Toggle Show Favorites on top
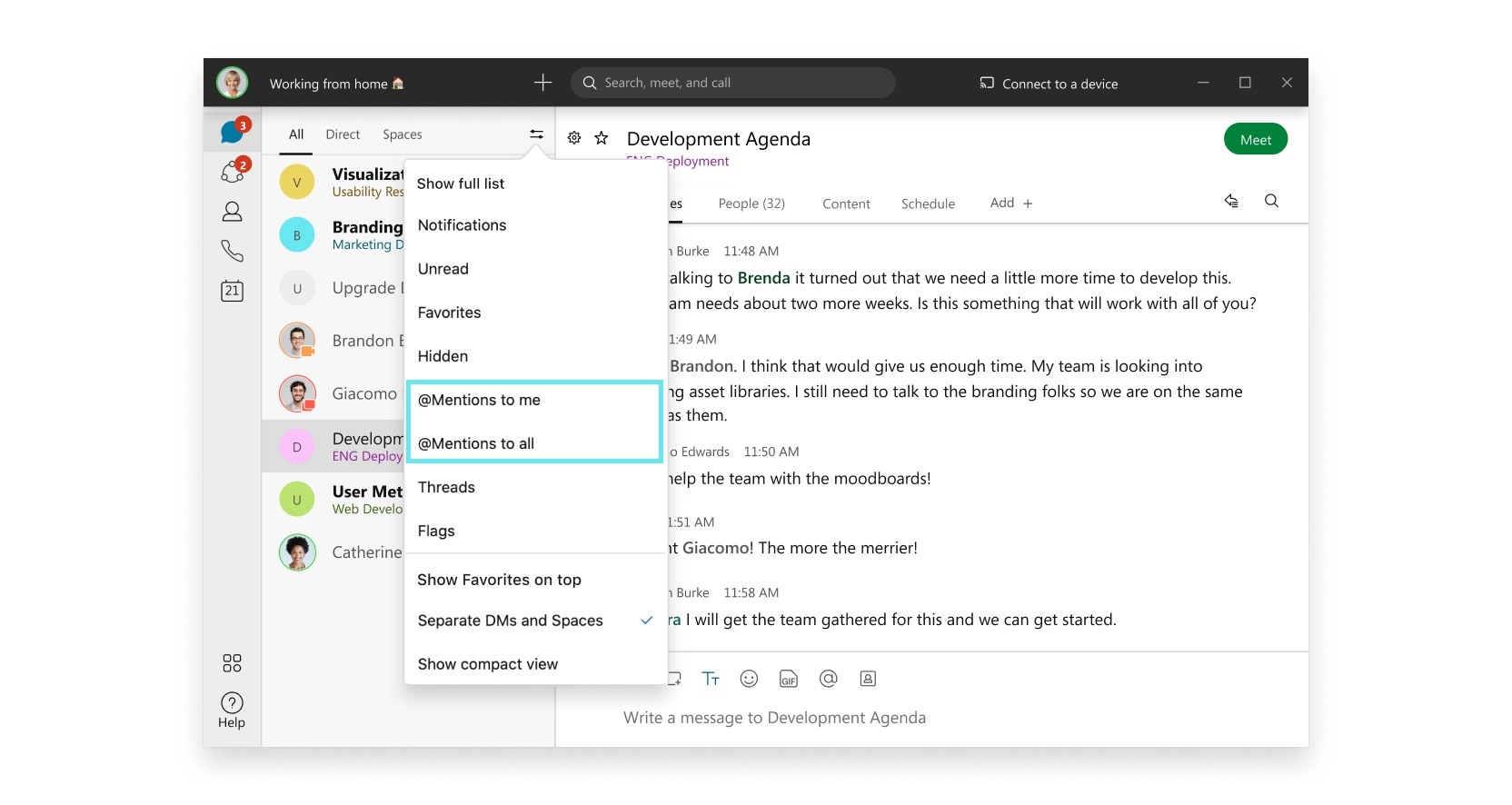This screenshot has width=1512, height=805. pyautogui.click(x=536, y=580)
